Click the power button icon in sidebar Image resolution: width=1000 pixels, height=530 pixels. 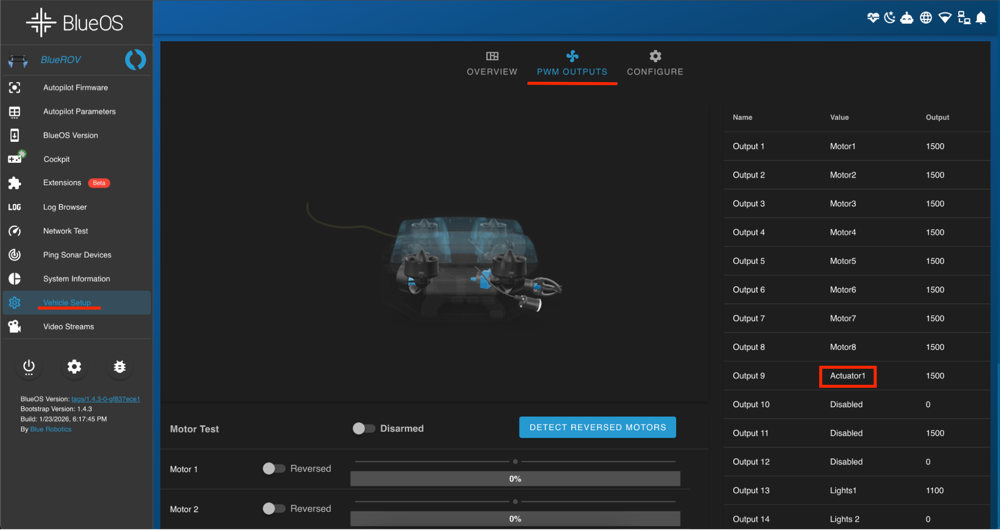click(29, 367)
